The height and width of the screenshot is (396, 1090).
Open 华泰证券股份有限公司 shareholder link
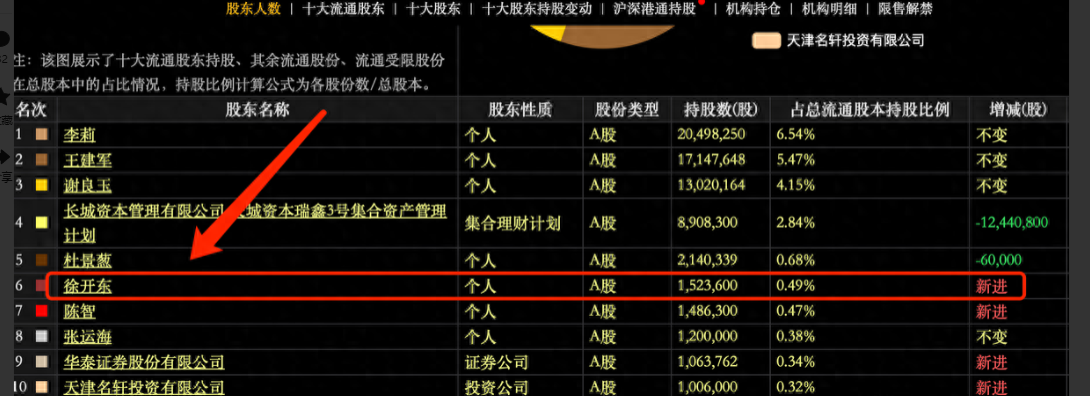[144, 363]
